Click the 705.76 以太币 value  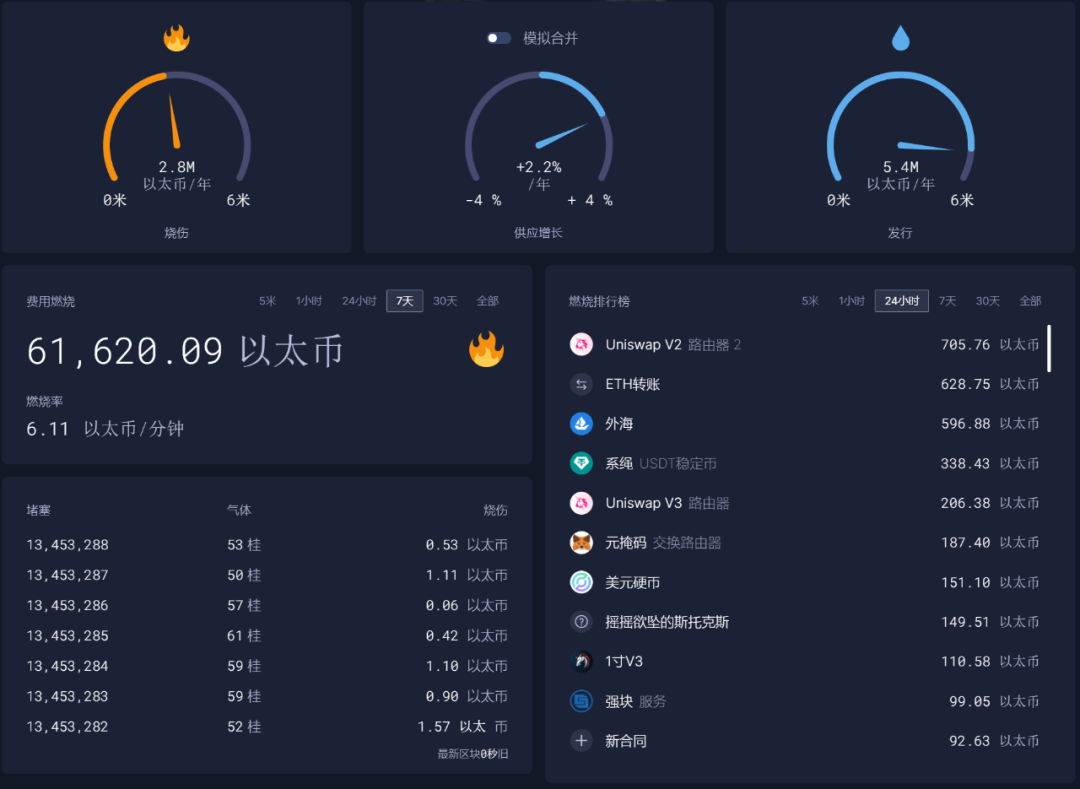(990, 344)
